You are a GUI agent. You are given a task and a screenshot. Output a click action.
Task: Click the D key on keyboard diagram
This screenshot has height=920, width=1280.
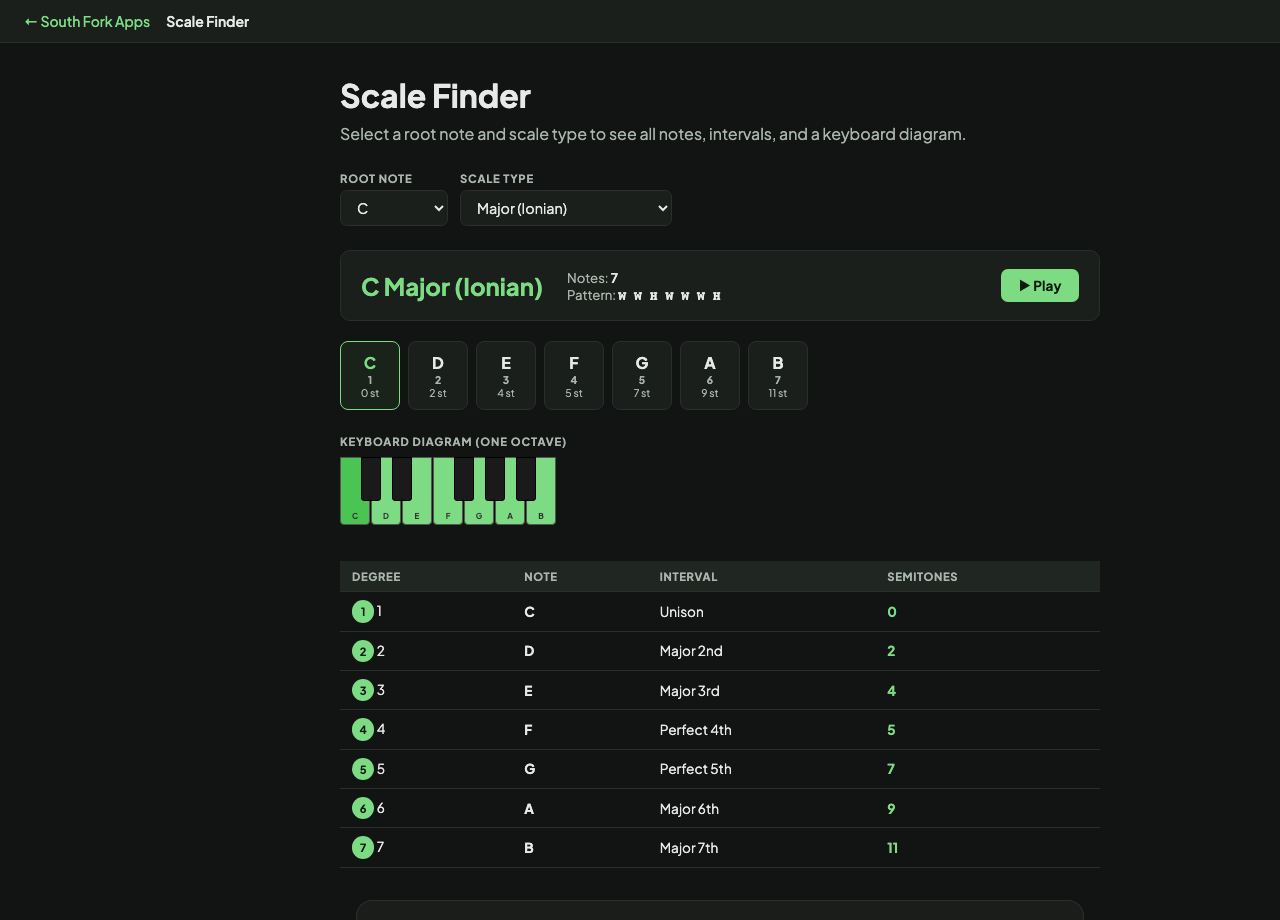click(x=386, y=512)
